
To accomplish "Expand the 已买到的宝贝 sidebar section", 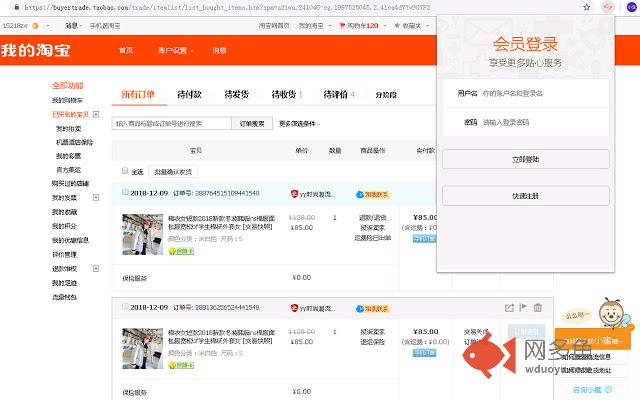I will tap(96, 114).
